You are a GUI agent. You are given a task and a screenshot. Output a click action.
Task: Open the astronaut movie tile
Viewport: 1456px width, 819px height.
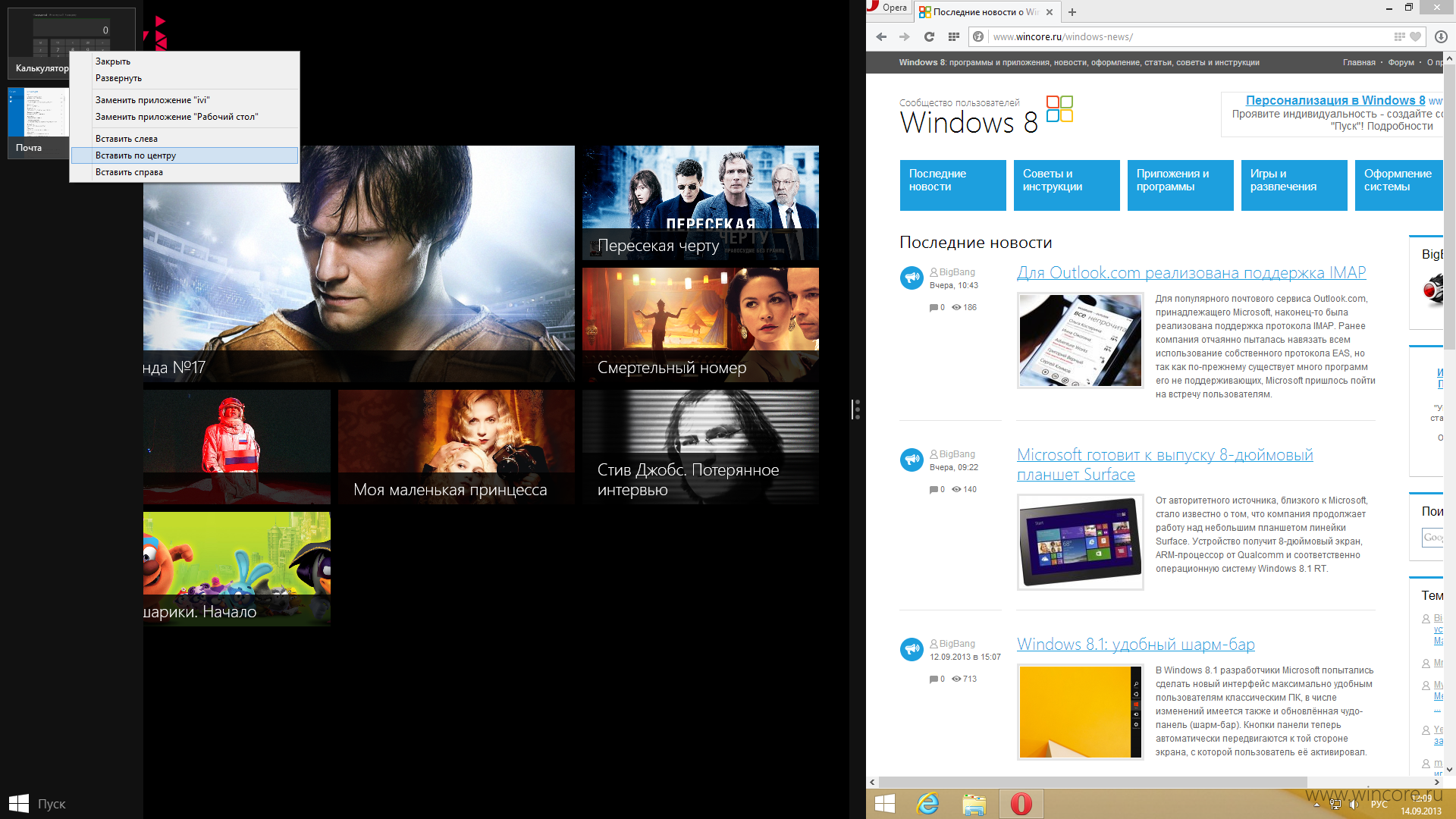237,447
